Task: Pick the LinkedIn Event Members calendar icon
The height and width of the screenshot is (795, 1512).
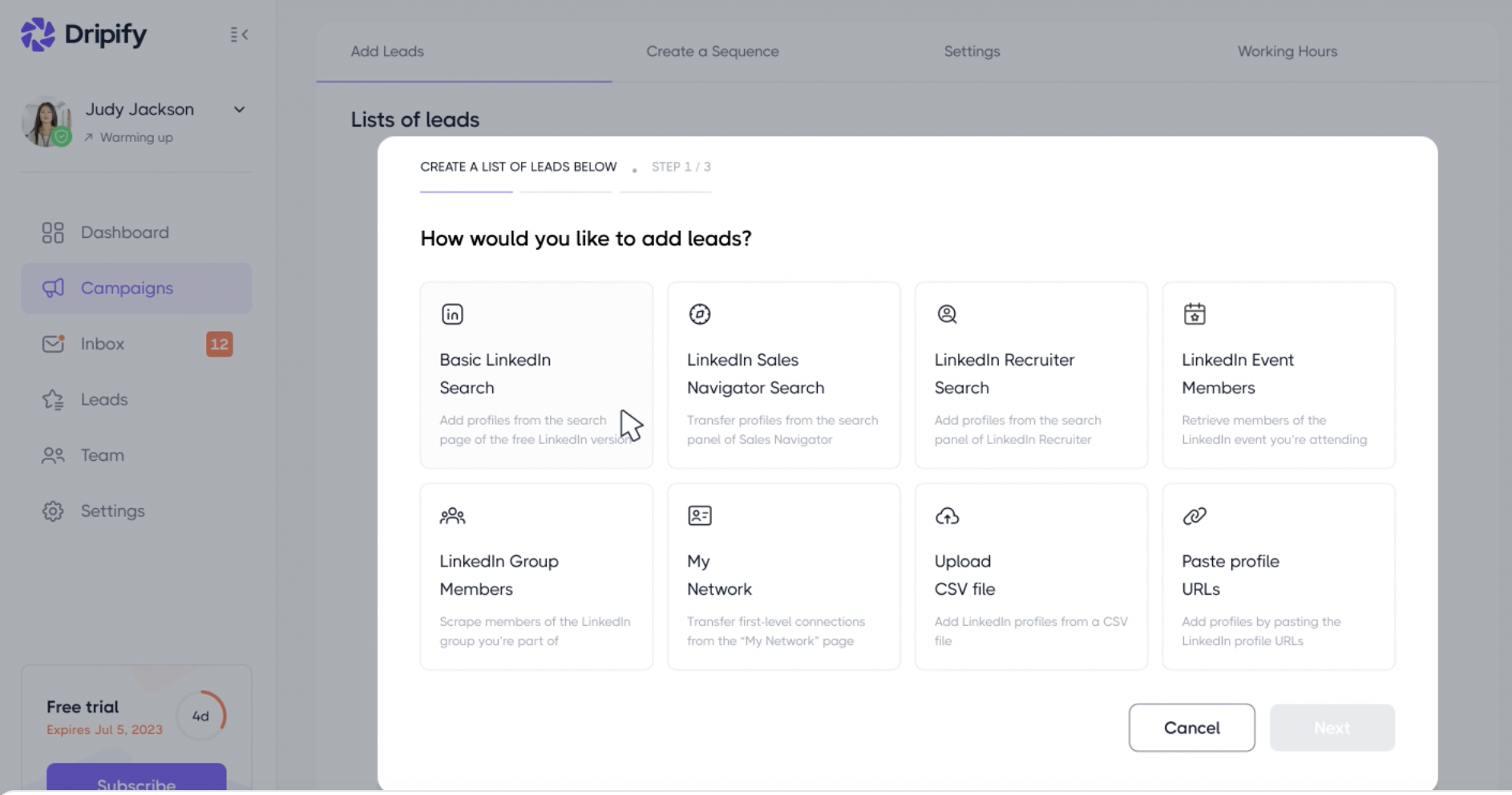Action: [1195, 313]
